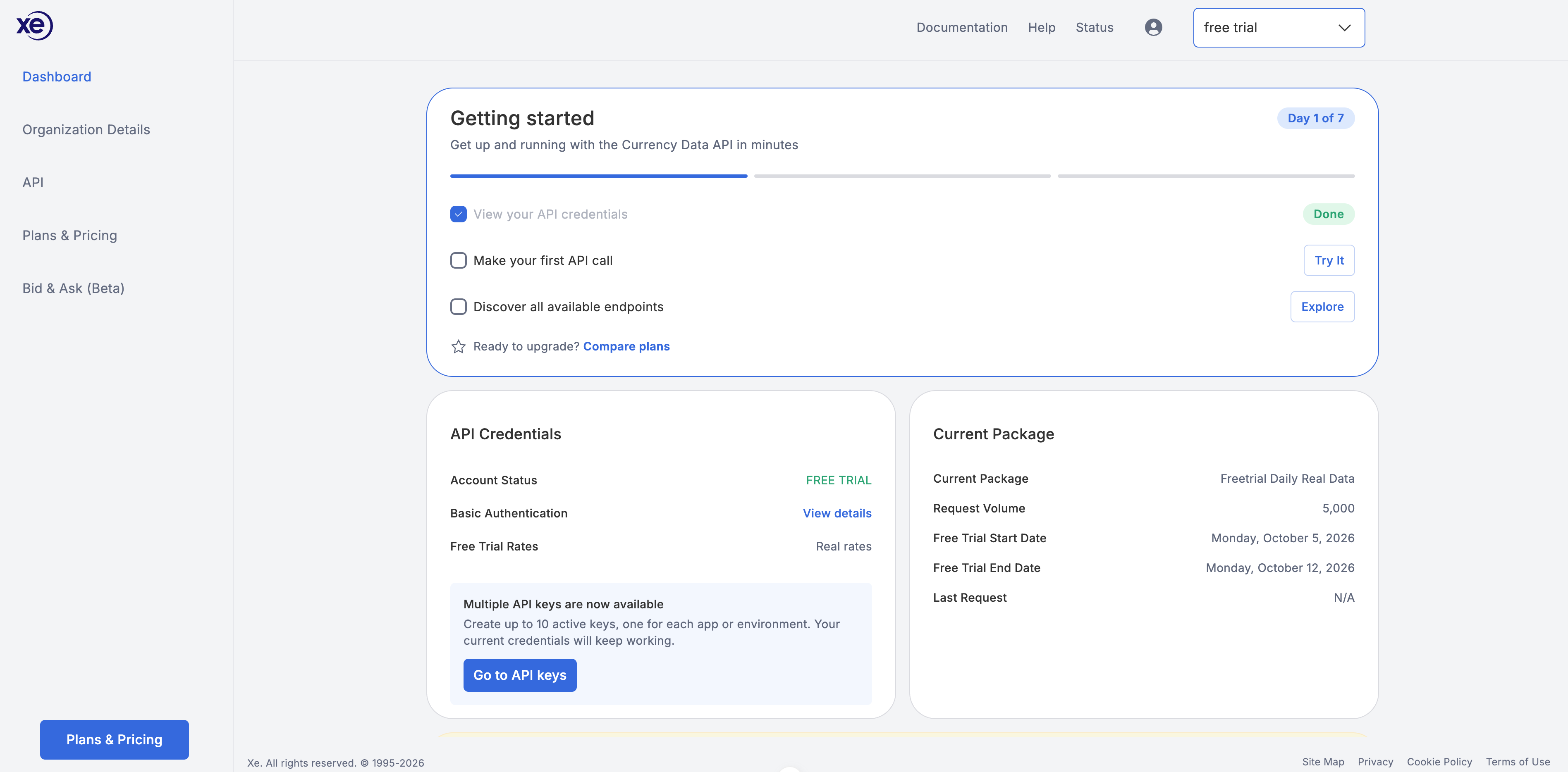Click the Freetrial Daily Real Data value
This screenshot has height=772, width=1568.
[1287, 479]
